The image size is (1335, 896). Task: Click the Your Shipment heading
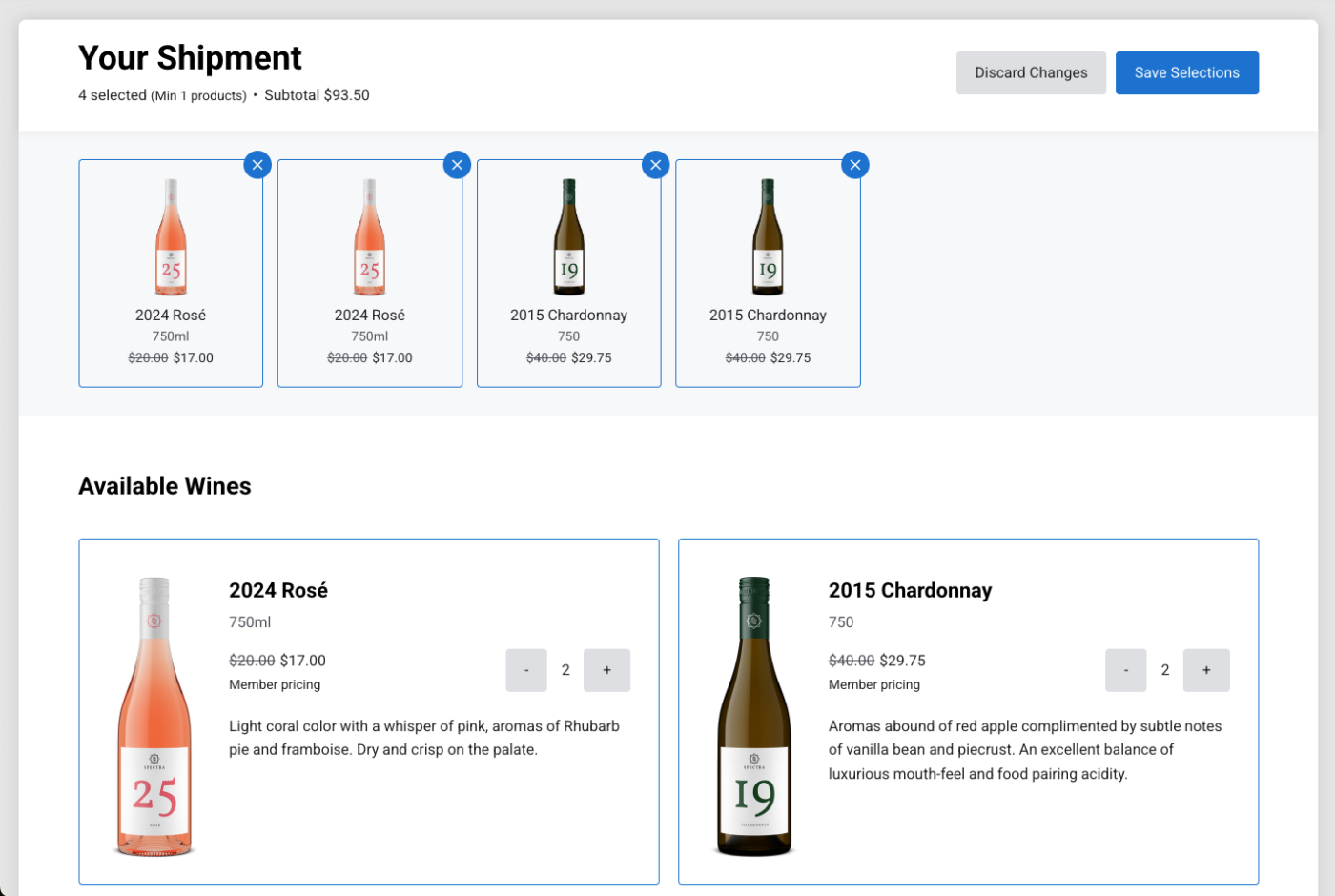(190, 58)
